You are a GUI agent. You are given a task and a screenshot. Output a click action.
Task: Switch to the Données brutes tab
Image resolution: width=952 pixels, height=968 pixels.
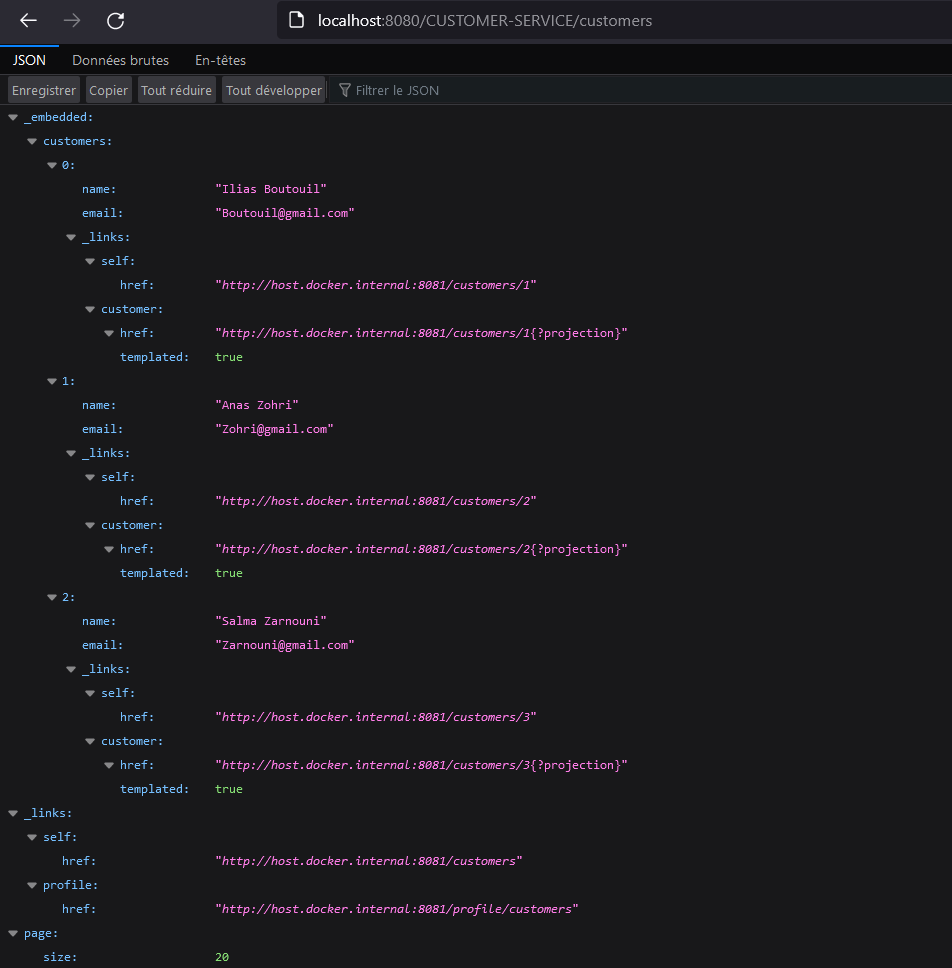120,60
